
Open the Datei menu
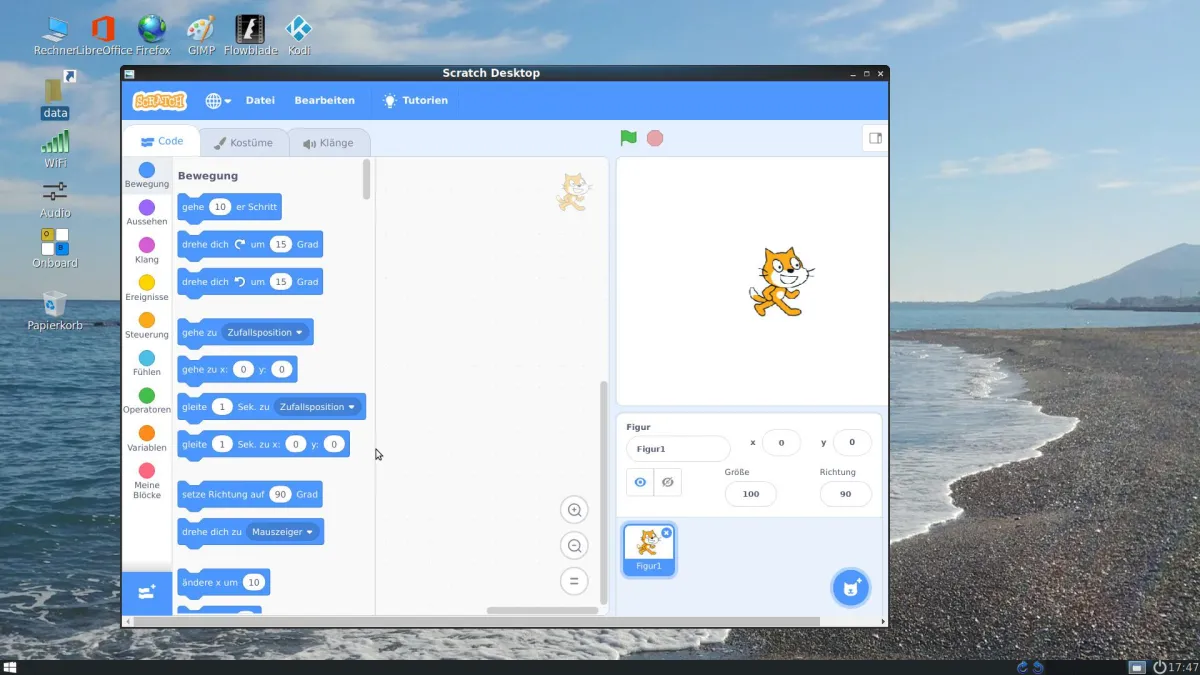(260, 100)
